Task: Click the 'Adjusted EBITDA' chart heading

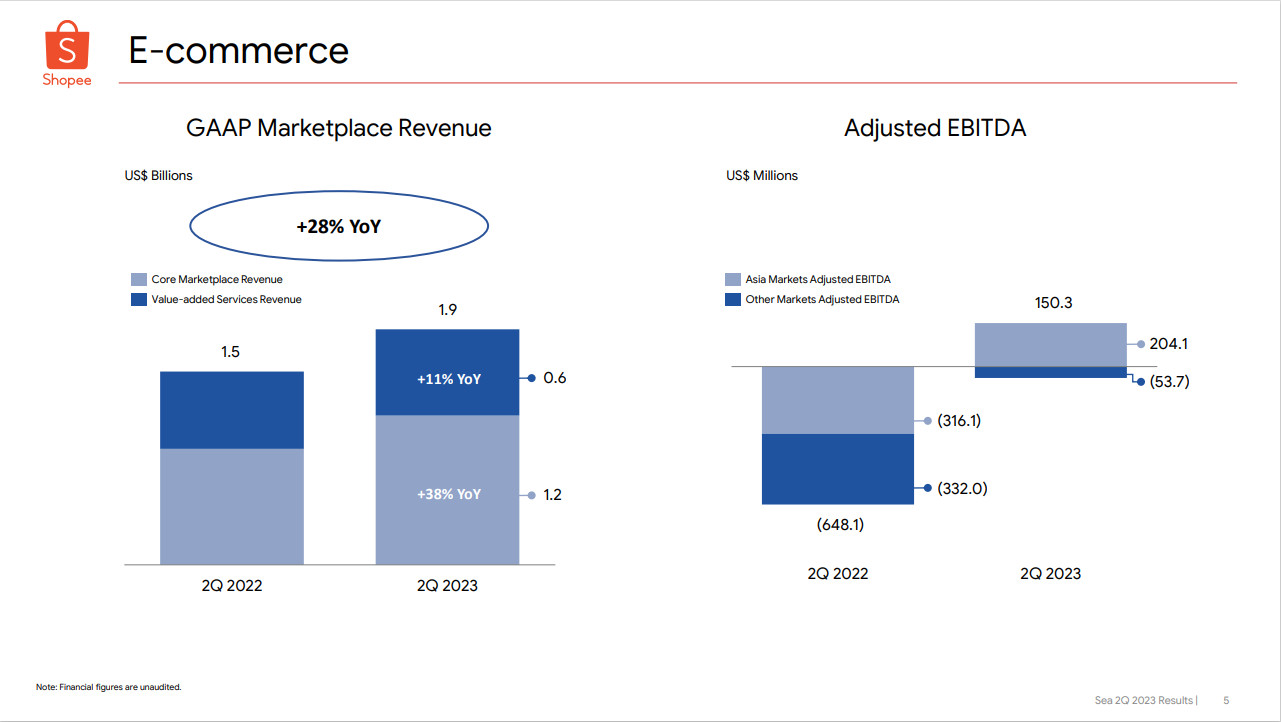Action: [935, 128]
